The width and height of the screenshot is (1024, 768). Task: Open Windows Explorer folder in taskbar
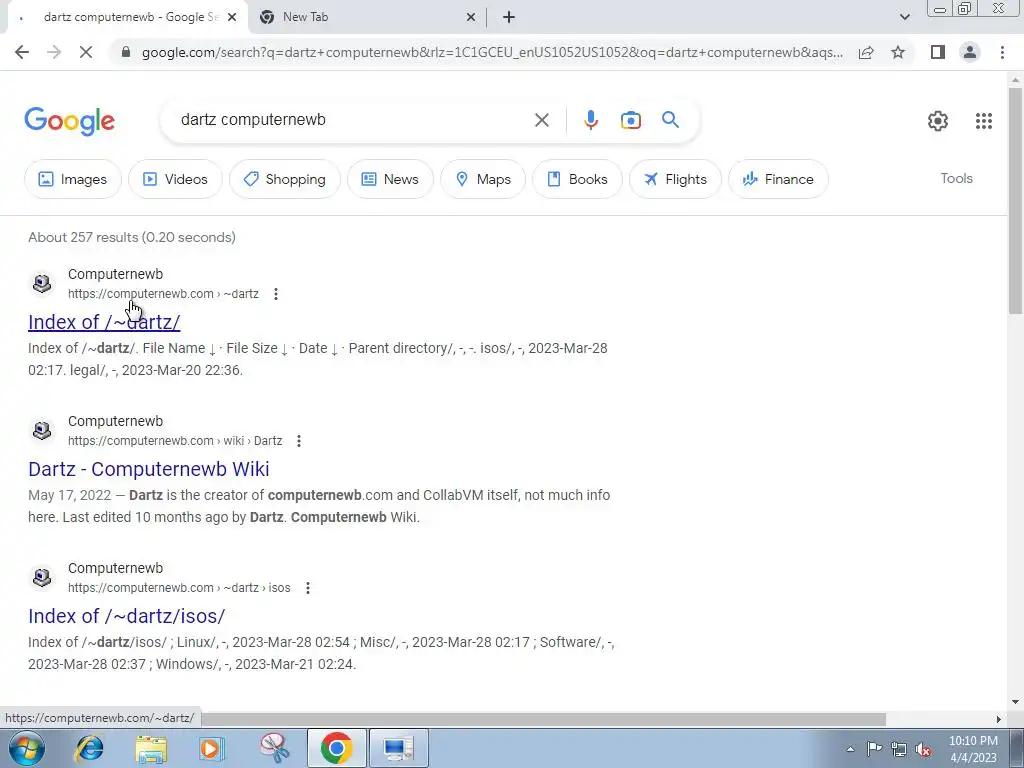tap(151, 748)
